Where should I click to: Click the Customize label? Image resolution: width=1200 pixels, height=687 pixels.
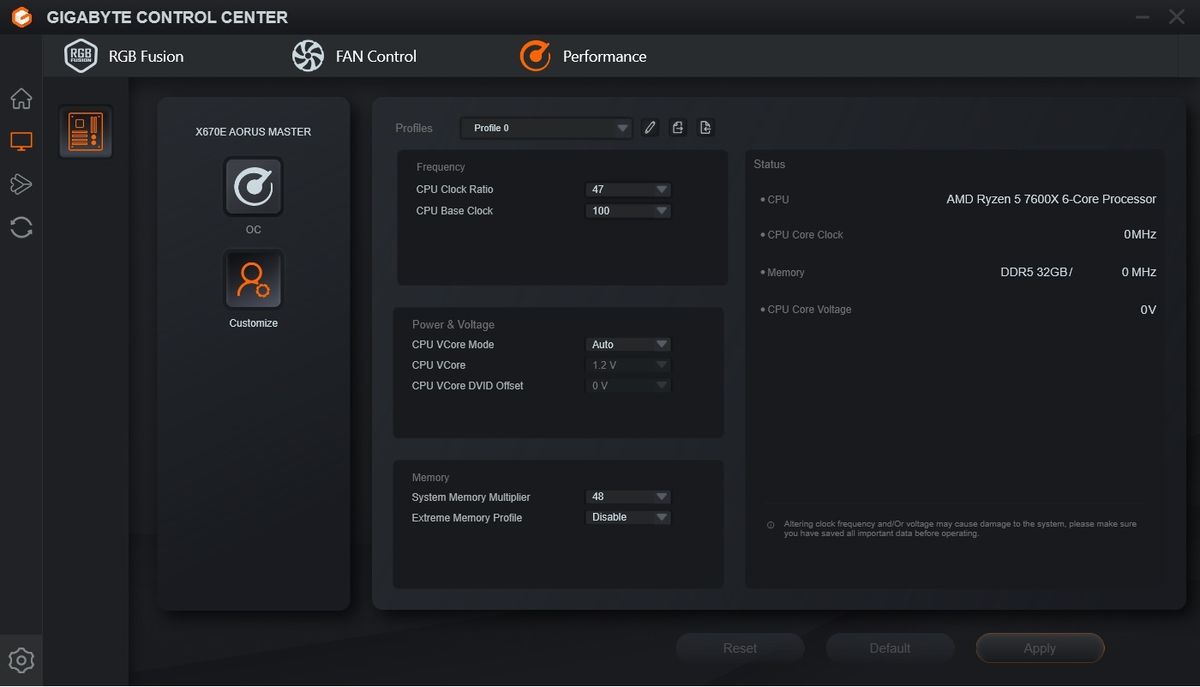[x=253, y=323]
